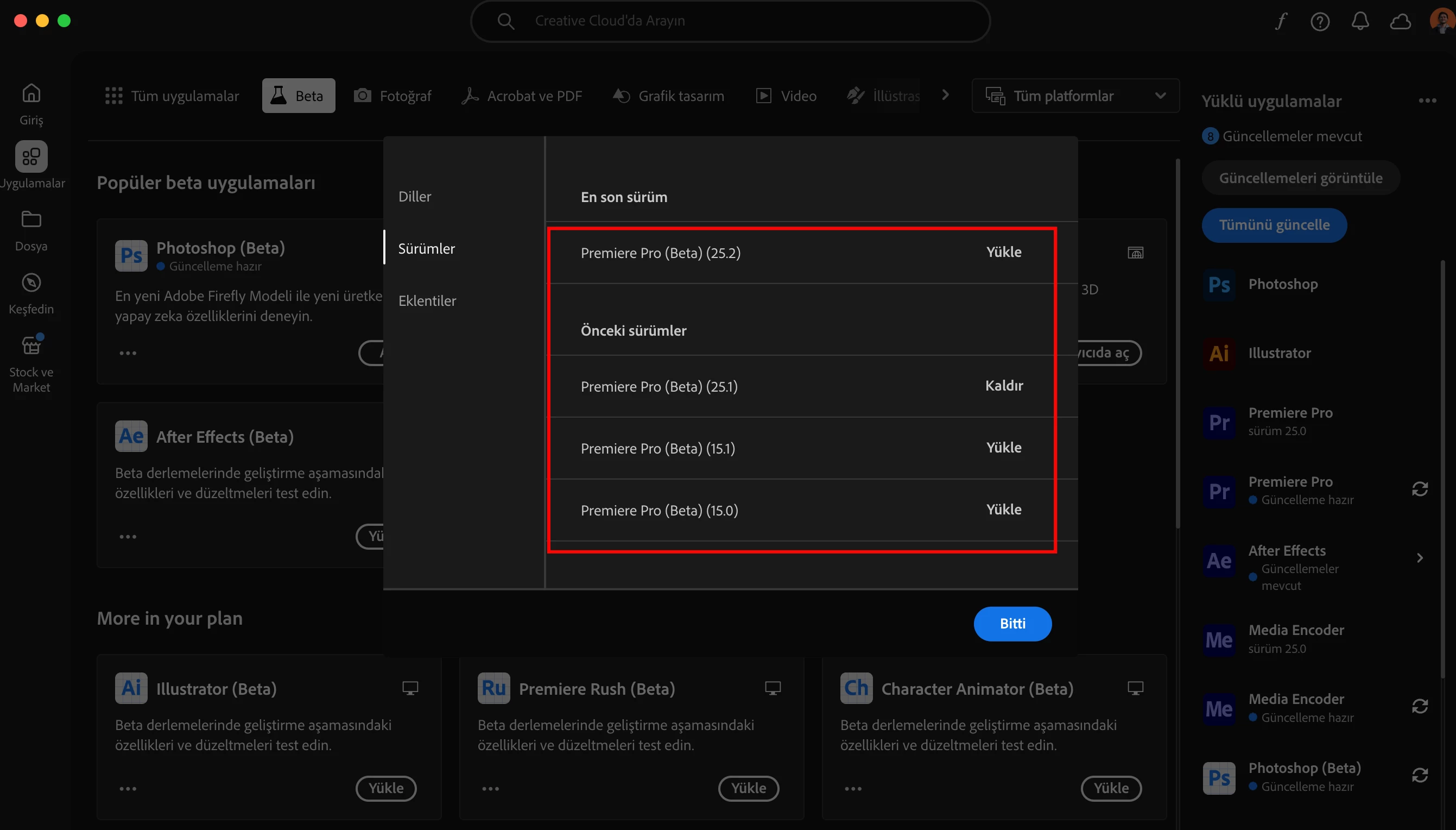
Task: Install Premiere Pro (Beta) (25.2) with Yükle
Action: tap(1004, 252)
